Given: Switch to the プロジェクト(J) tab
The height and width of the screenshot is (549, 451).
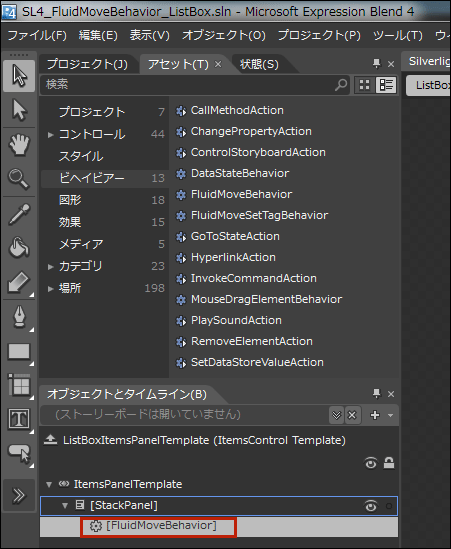Looking at the screenshot, I should [87, 64].
